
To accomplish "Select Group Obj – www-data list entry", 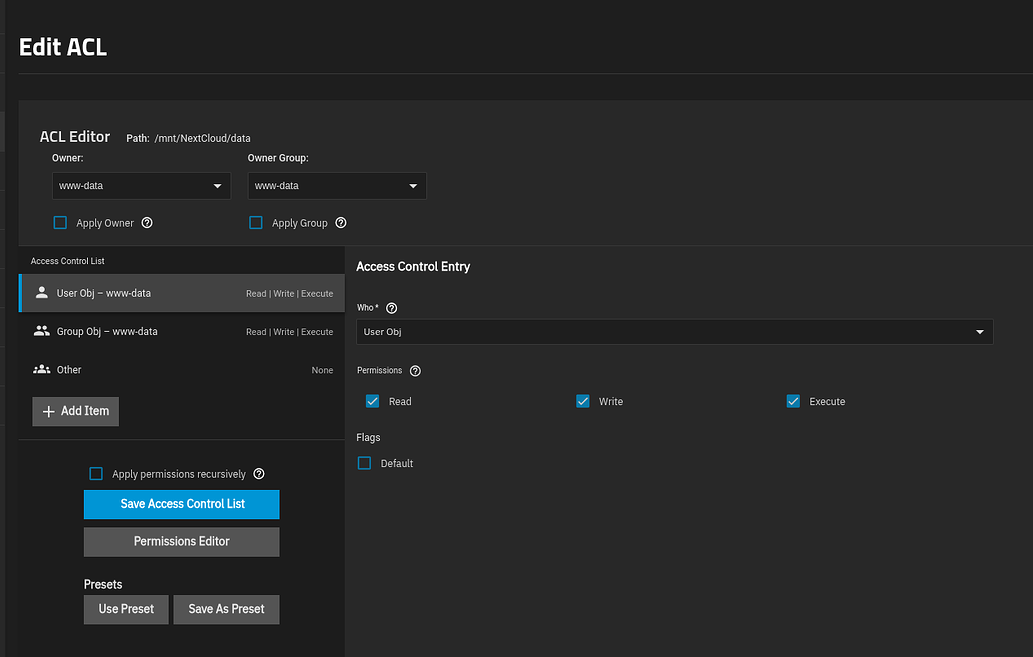I will tap(182, 331).
